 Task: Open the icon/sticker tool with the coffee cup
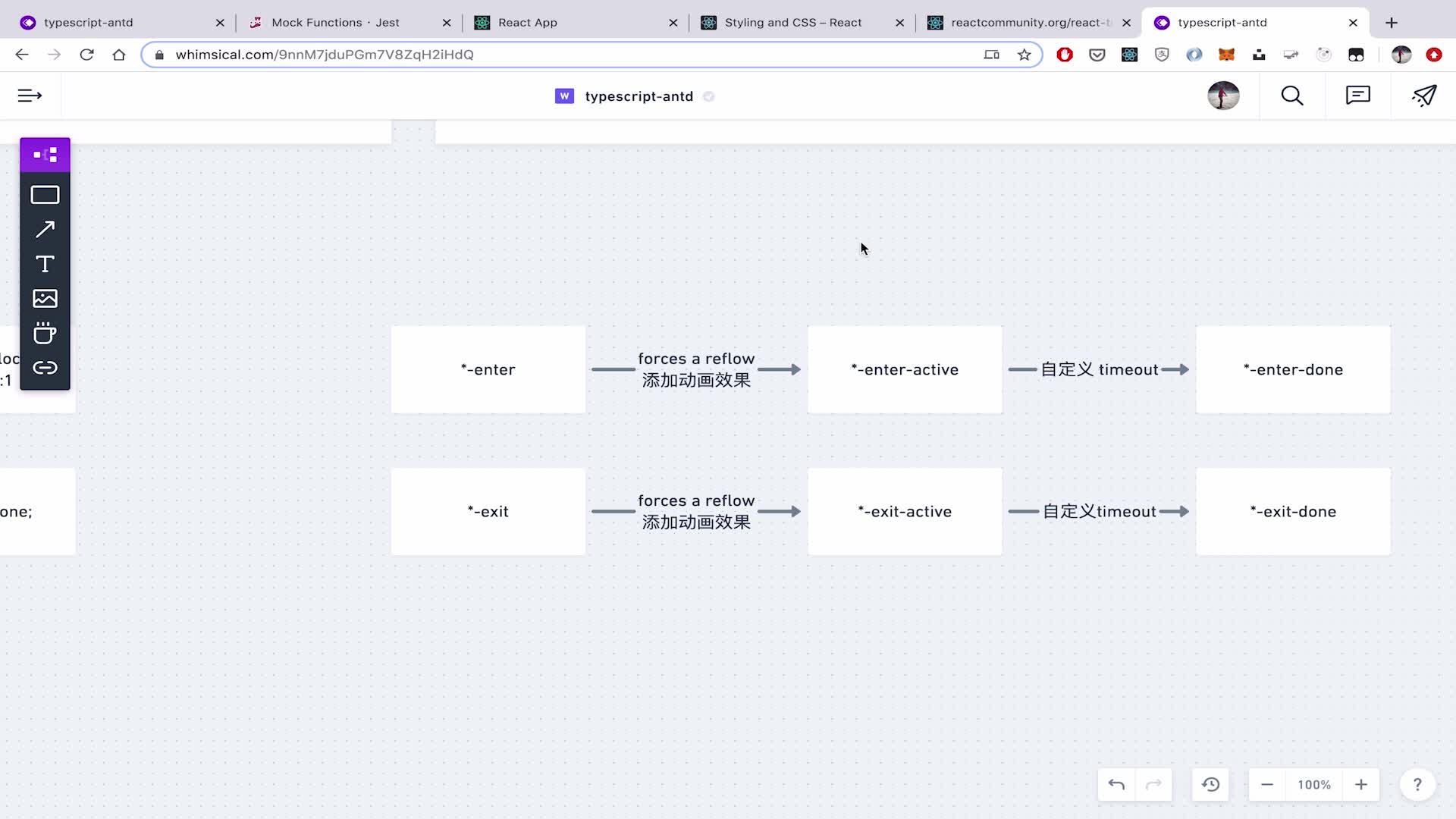point(45,333)
